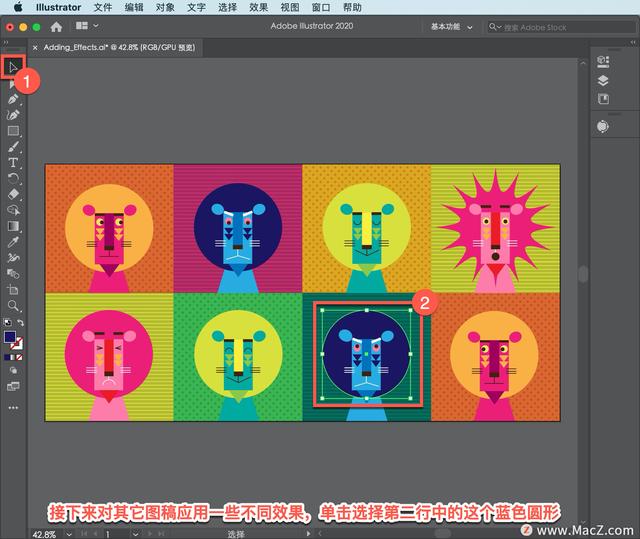
Task: Open the Layers panel icon
Action: pos(603,81)
